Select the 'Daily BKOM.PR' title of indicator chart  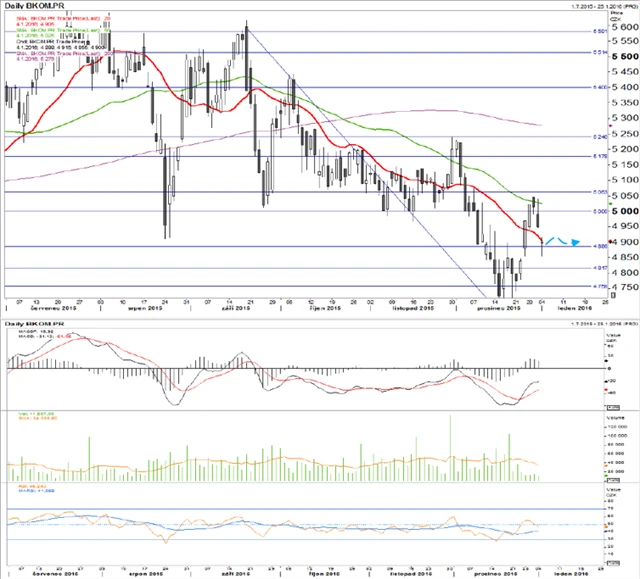pyautogui.click(x=34, y=324)
